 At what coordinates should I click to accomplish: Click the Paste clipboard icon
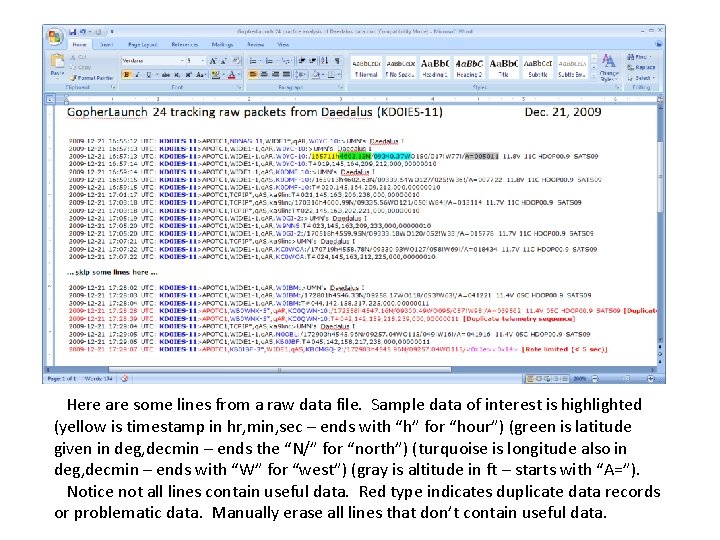[57, 61]
